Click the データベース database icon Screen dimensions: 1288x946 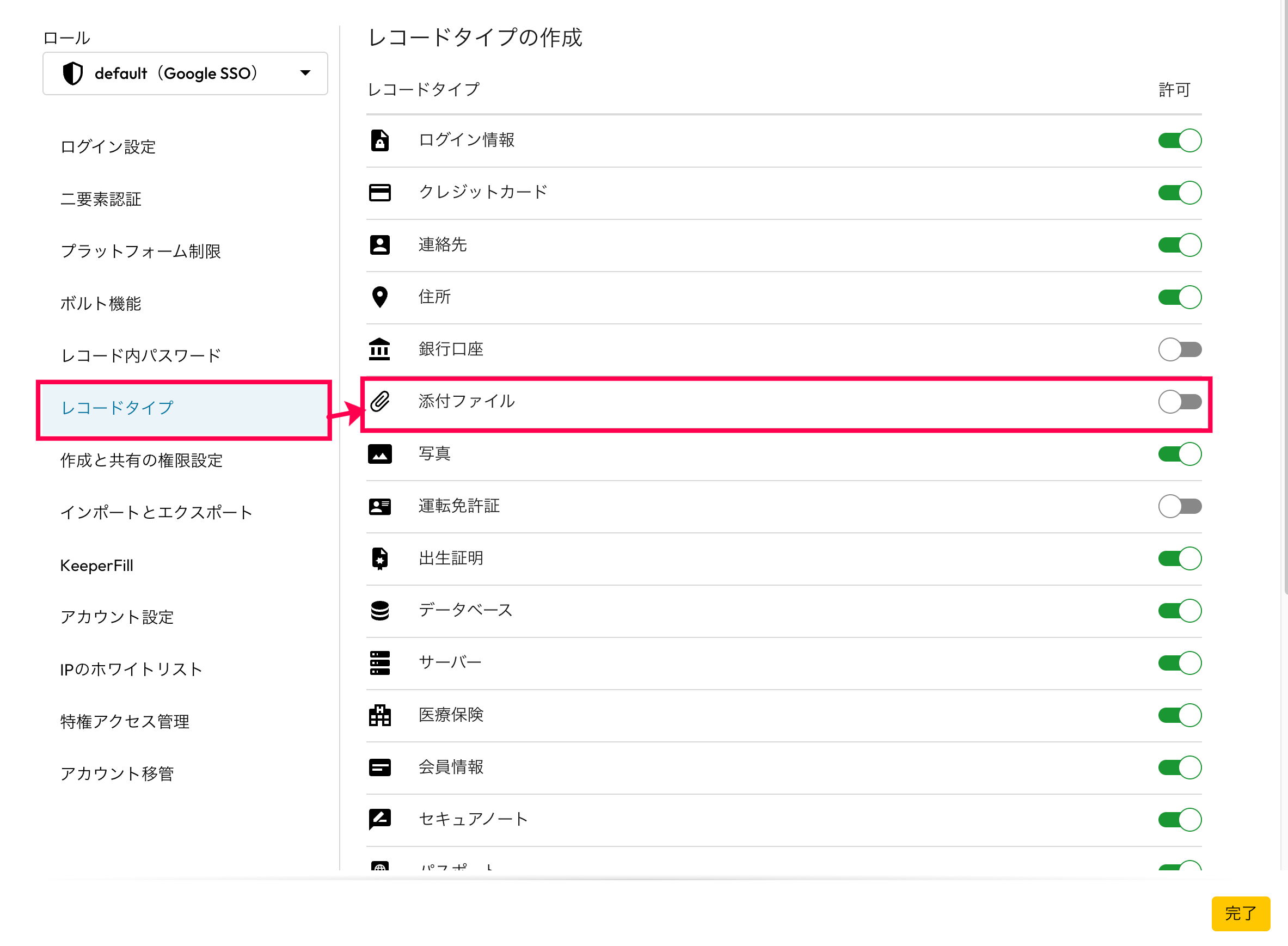click(x=379, y=610)
